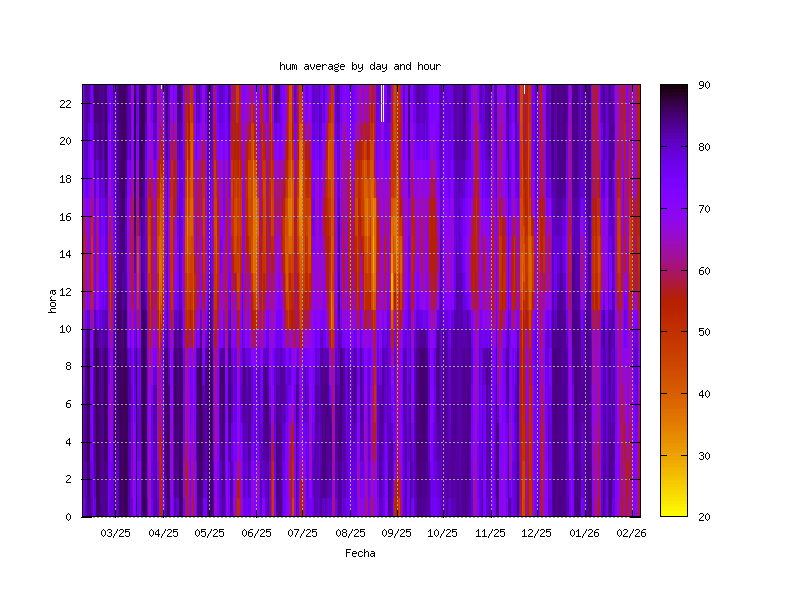Select the 02/26 date tick label
Image resolution: width=800 pixels, height=600 pixels.
[x=631, y=533]
